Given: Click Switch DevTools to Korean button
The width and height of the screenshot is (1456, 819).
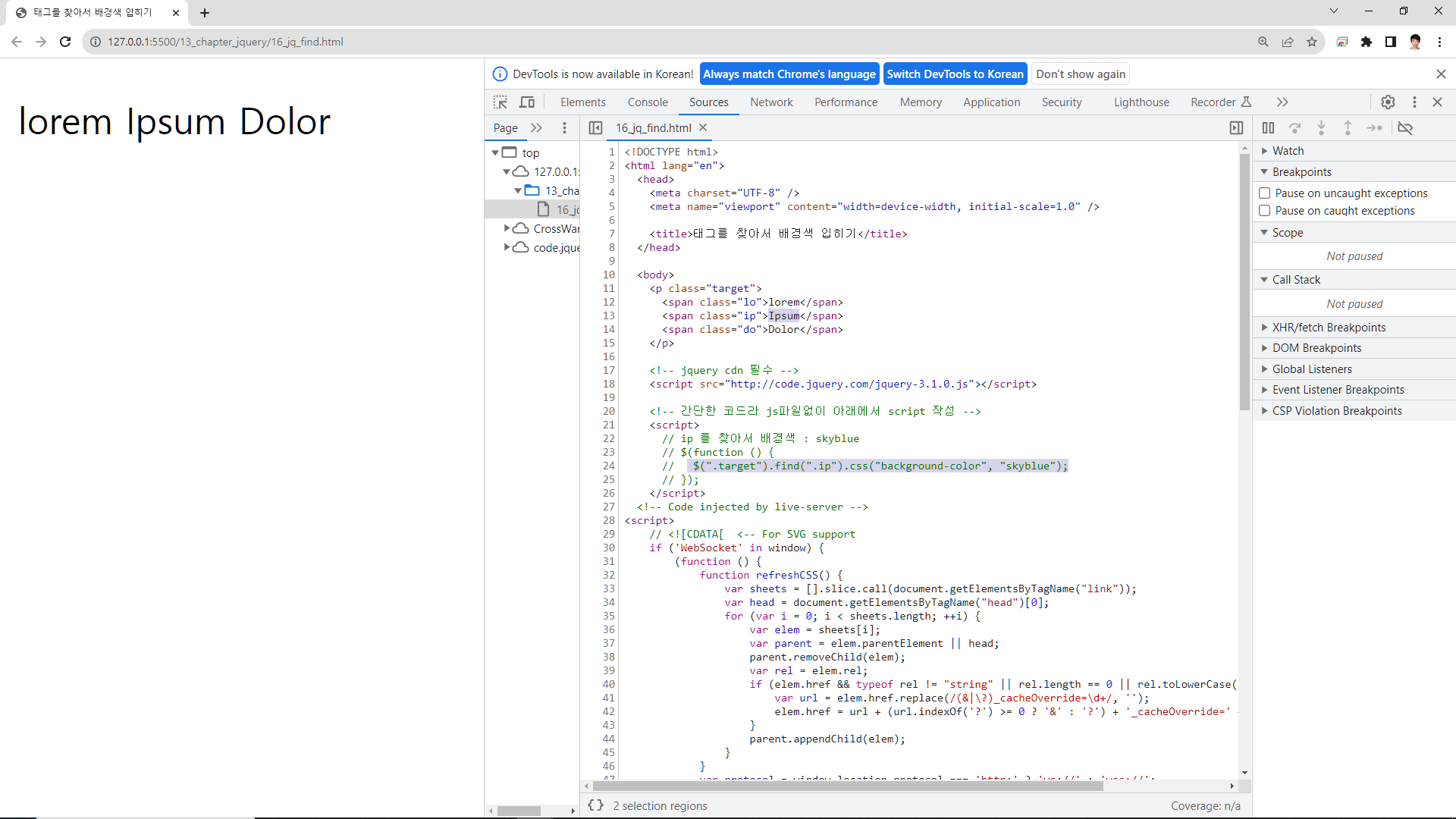Looking at the screenshot, I should coord(955,74).
